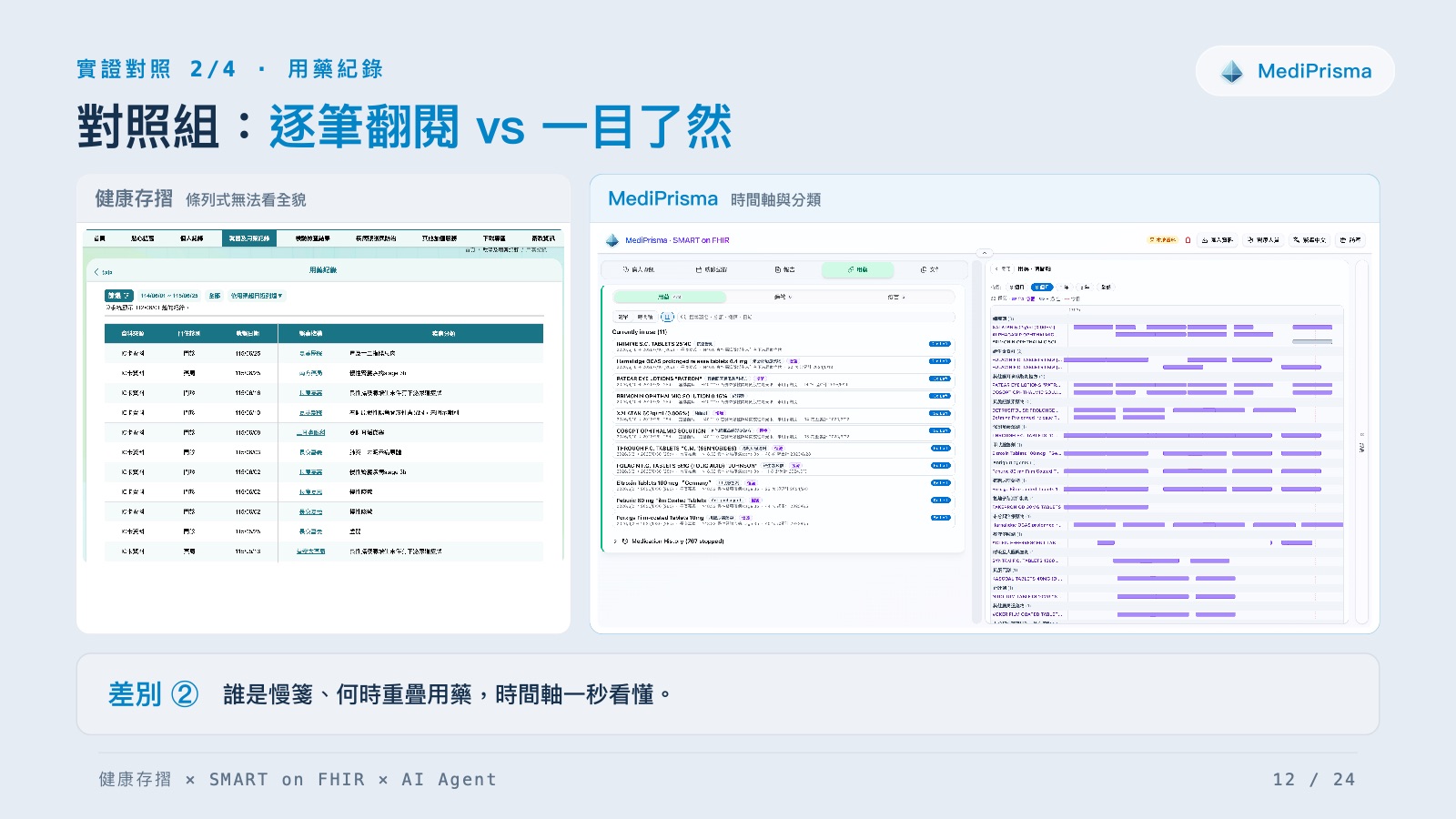The width and height of the screenshot is (1456, 819).
Task: Open hospital link in the 115/06/10 row
Action: pos(311,413)
